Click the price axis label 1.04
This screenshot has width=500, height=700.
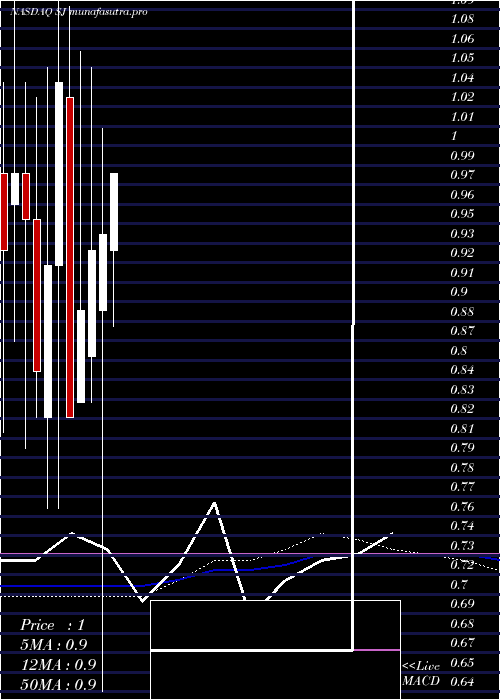[462, 78]
